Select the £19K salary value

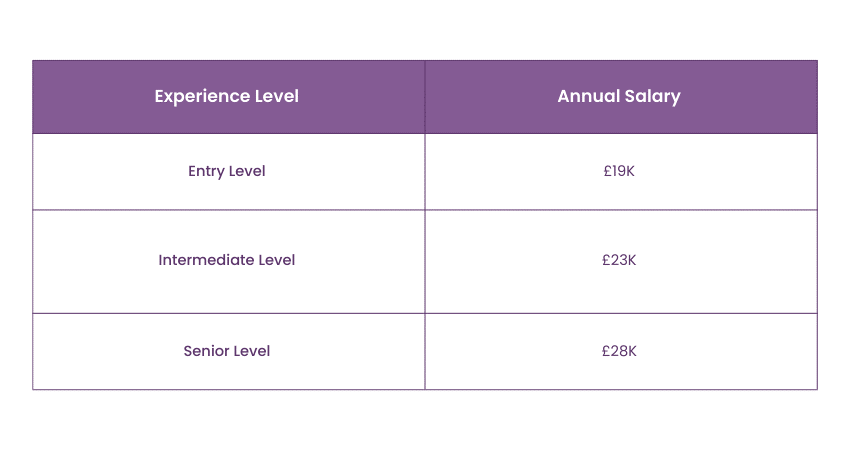point(619,171)
